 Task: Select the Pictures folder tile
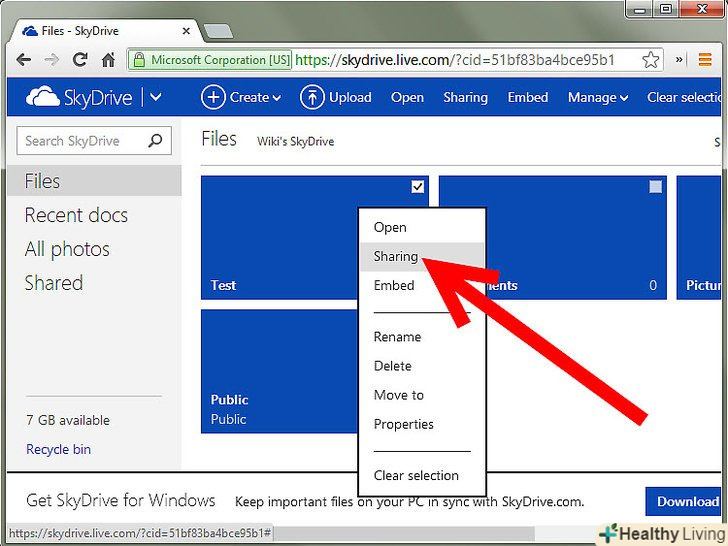point(699,237)
